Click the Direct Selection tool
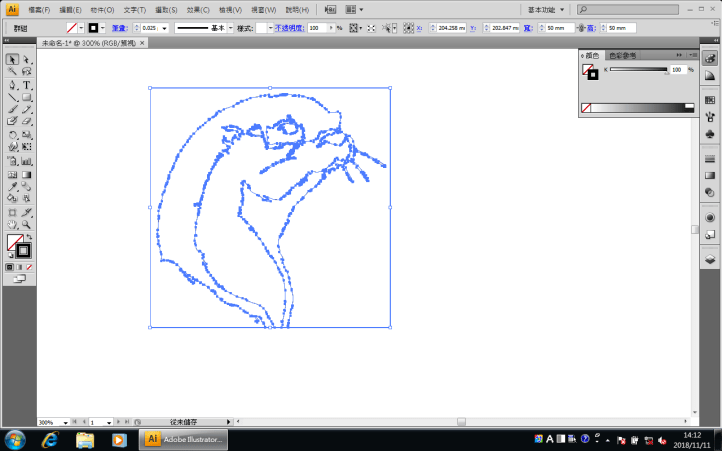The width and height of the screenshot is (722, 451). tap(27, 59)
